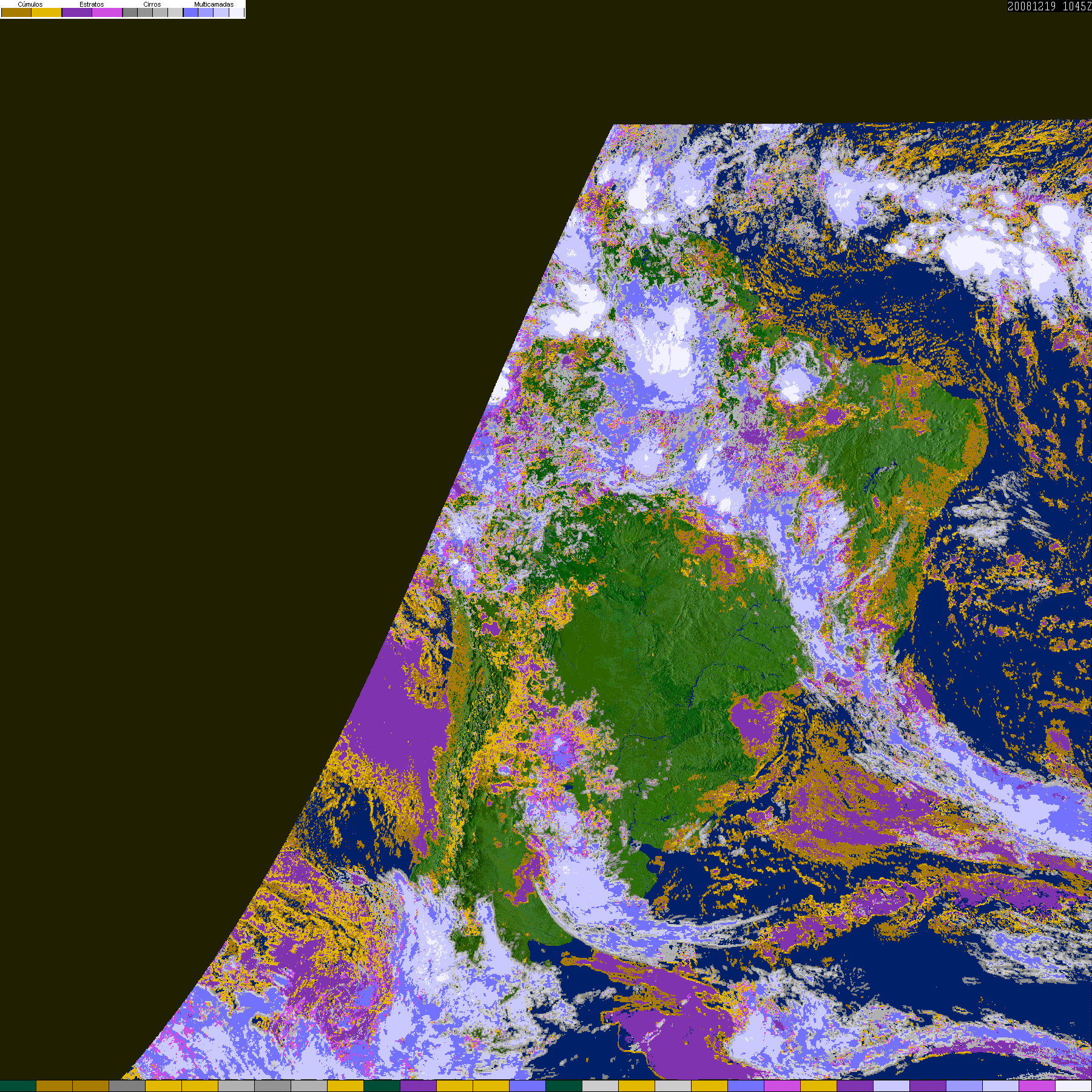Viewport: 1092px width, 1092px height.
Task: Pick the darkest gray Cirros legend swatch
Action: (130, 12)
